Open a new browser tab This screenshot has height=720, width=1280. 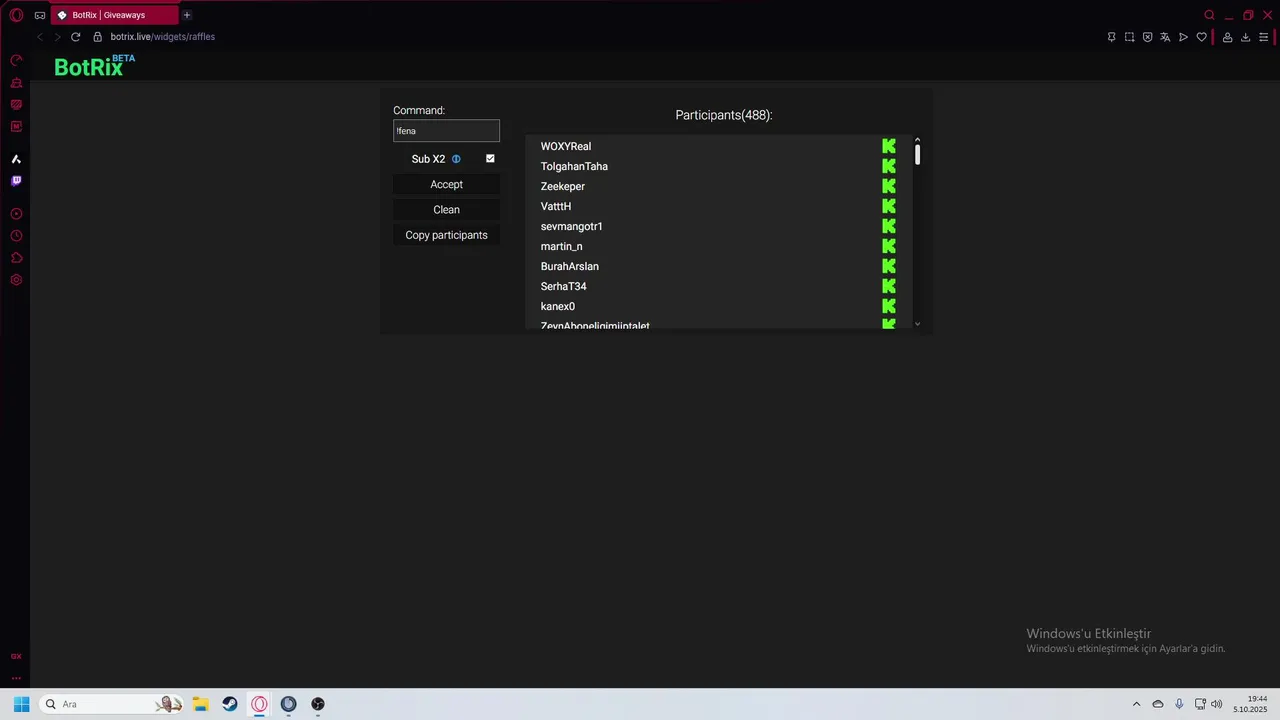click(187, 15)
